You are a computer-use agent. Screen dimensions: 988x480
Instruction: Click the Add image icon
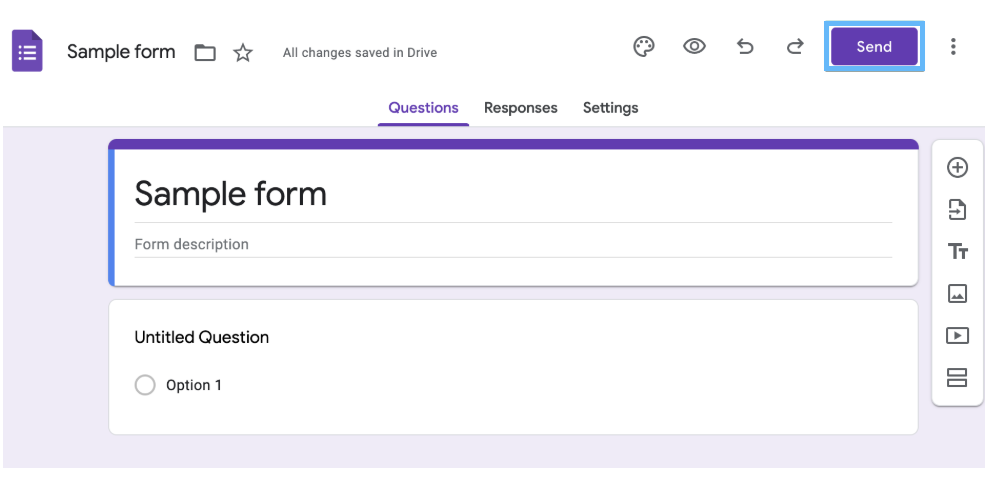click(957, 294)
